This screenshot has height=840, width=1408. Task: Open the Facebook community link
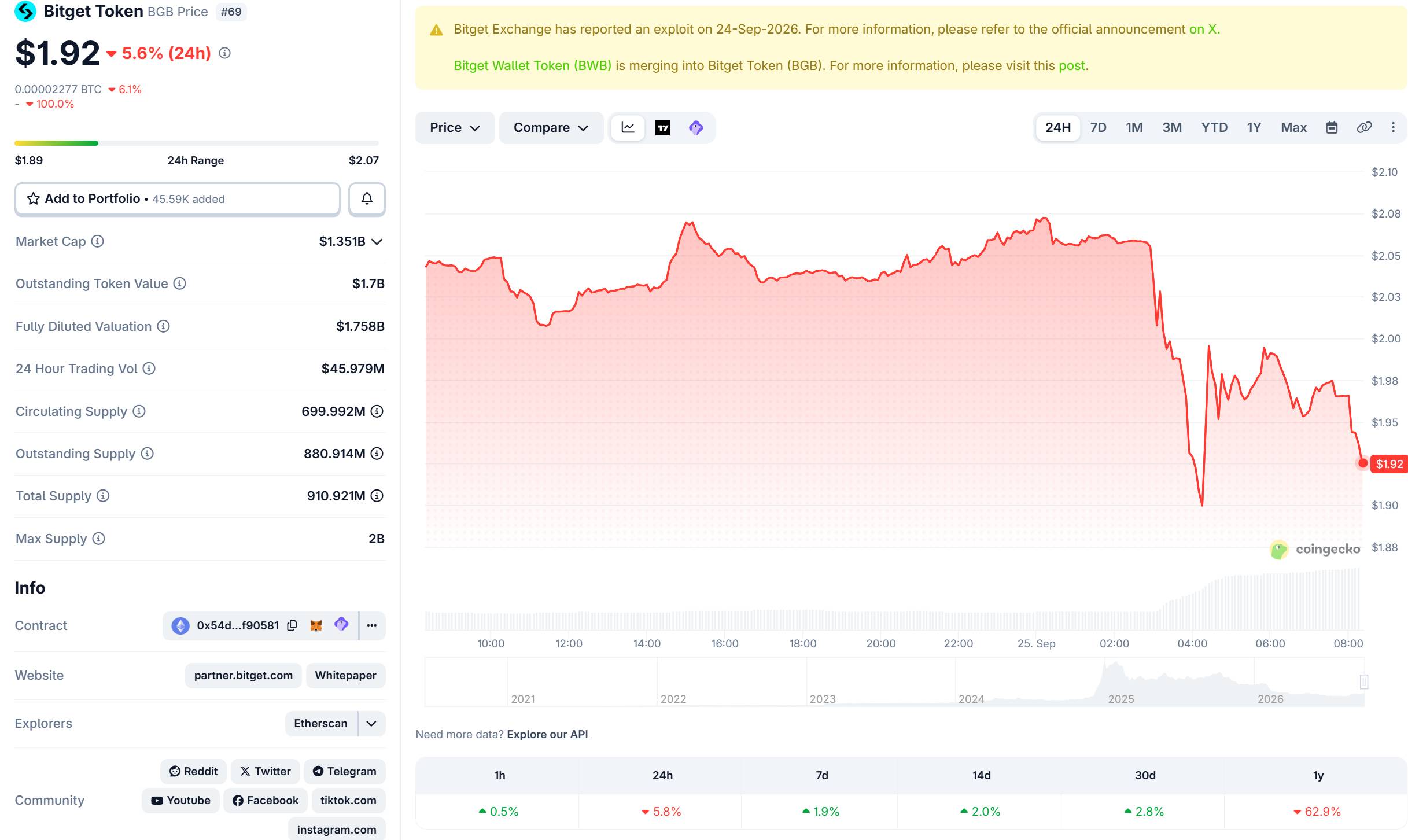265,801
